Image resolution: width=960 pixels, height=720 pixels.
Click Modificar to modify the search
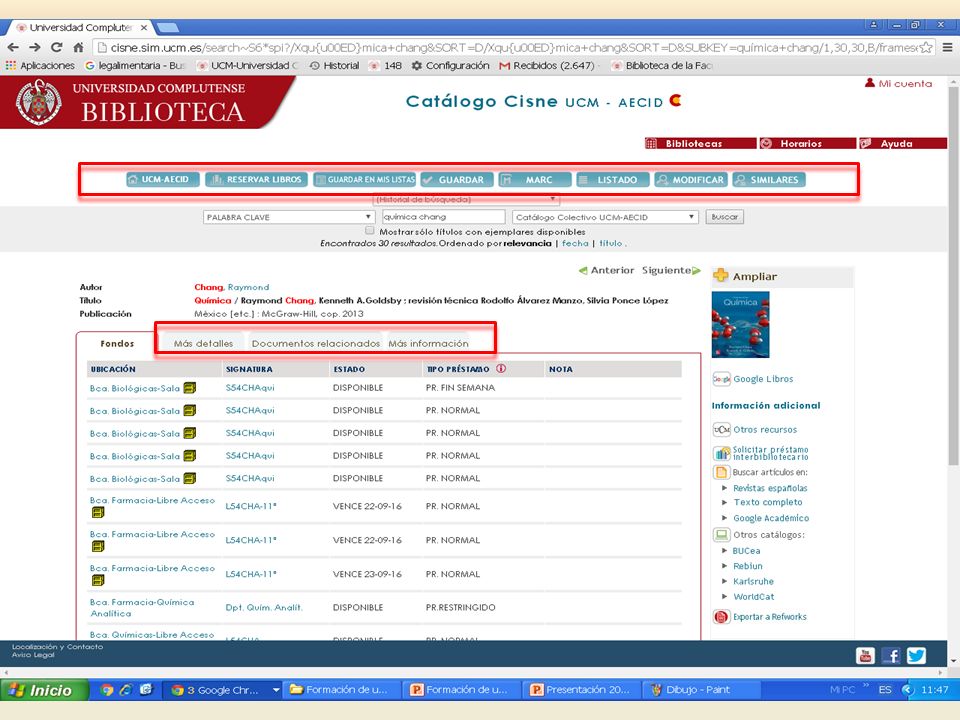691,179
